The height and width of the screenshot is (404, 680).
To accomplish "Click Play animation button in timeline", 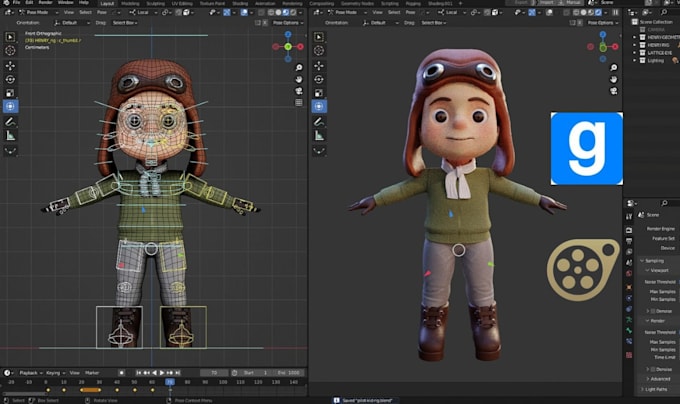I will 162,373.
